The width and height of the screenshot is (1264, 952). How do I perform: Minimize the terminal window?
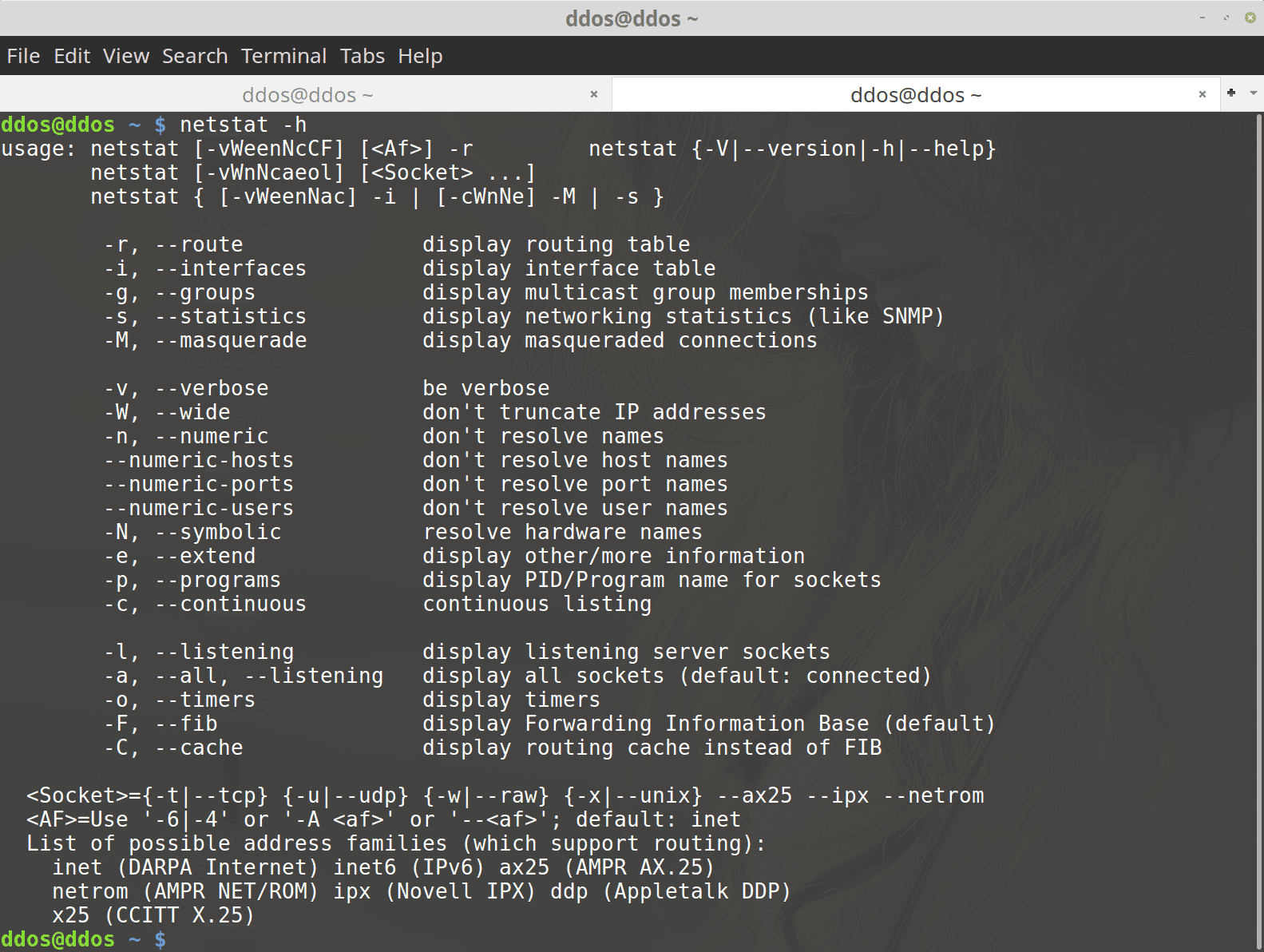click(x=1203, y=18)
